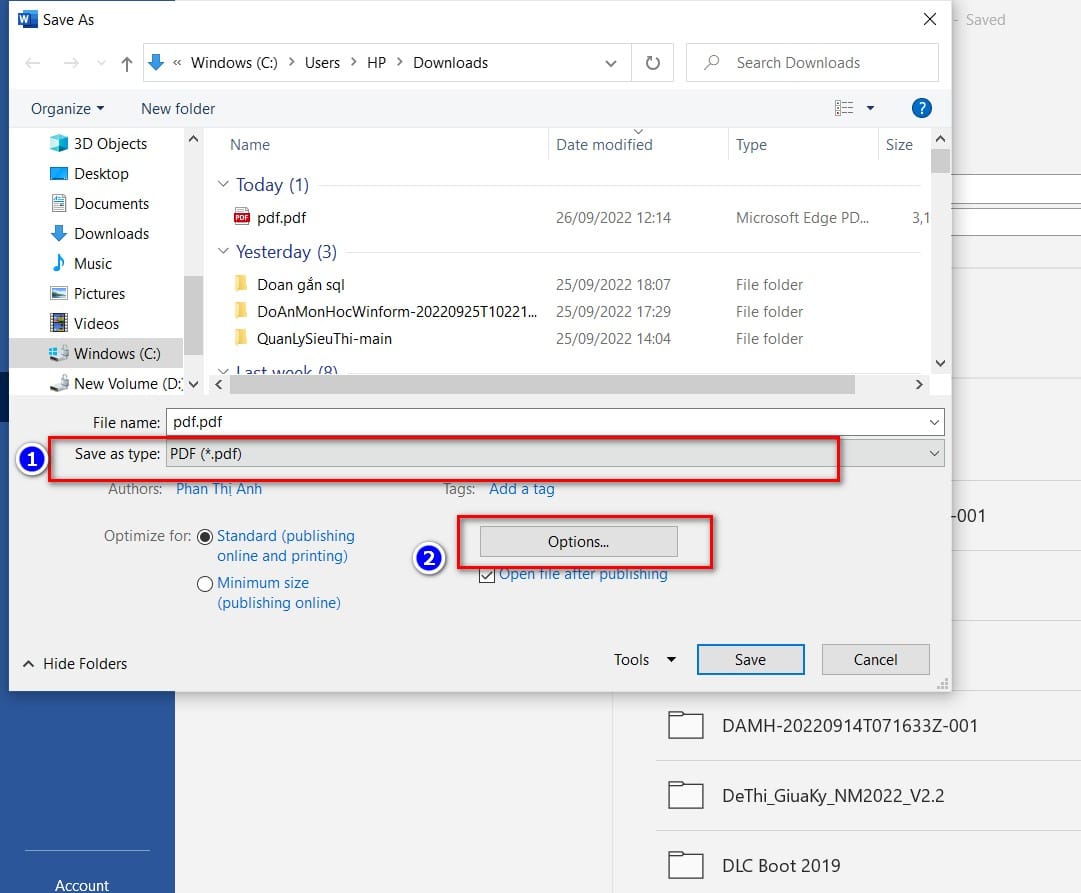
Task: Expand address bar history dropdown
Action: 610,63
